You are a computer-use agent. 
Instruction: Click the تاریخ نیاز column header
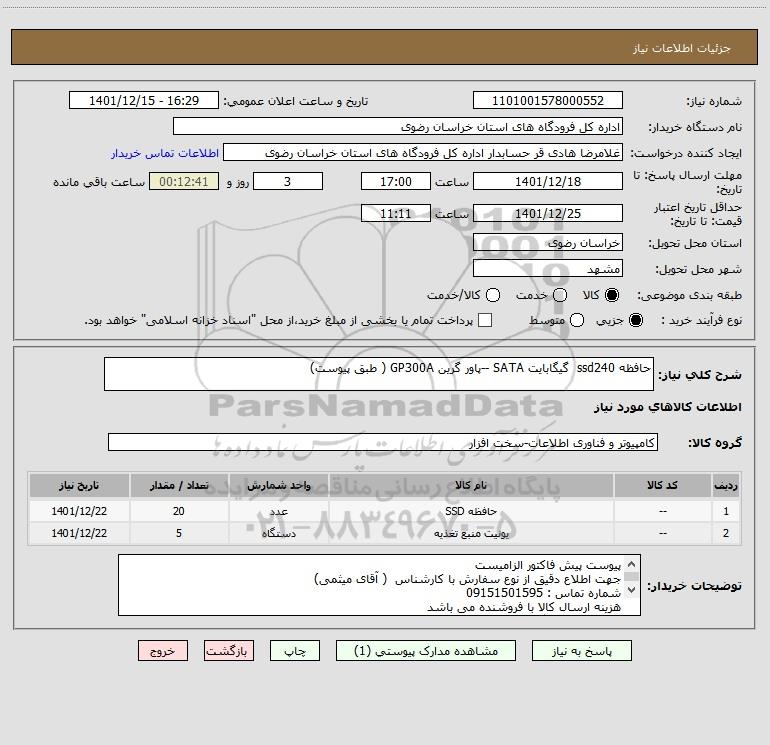click(79, 485)
